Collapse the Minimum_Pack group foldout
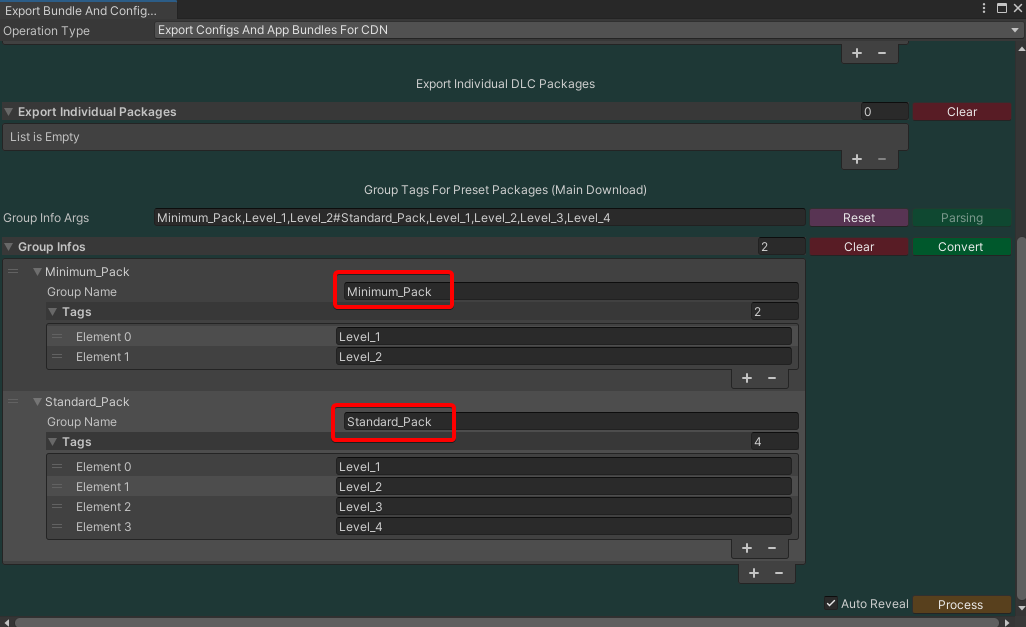Image resolution: width=1026 pixels, height=627 pixels. coord(37,272)
